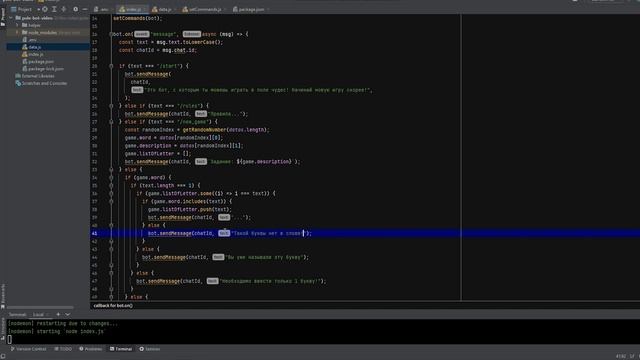The height and width of the screenshot is (360, 640).
Task: Collapse the pole-bot-video root folder
Action: [11, 18]
